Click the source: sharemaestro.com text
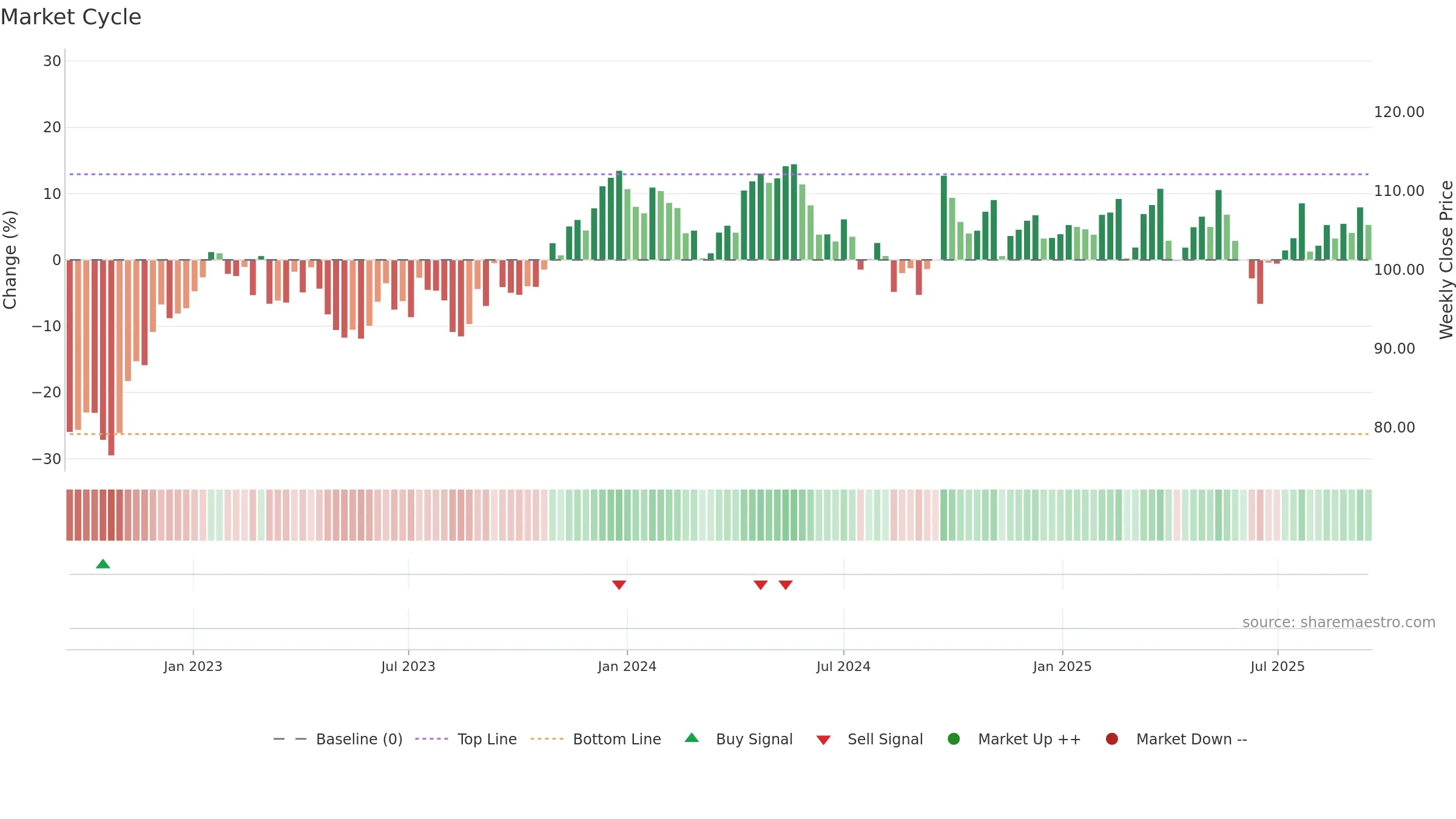 tap(1339, 622)
